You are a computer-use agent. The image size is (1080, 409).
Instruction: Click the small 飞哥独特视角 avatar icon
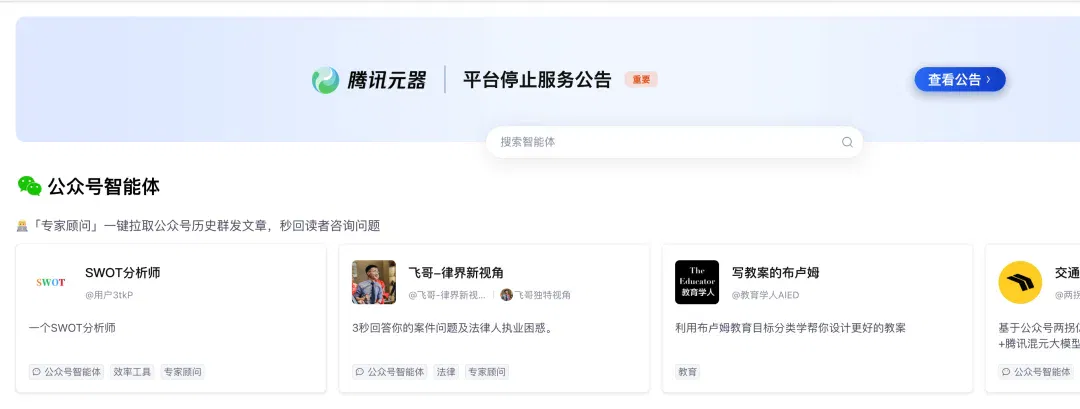click(506, 295)
